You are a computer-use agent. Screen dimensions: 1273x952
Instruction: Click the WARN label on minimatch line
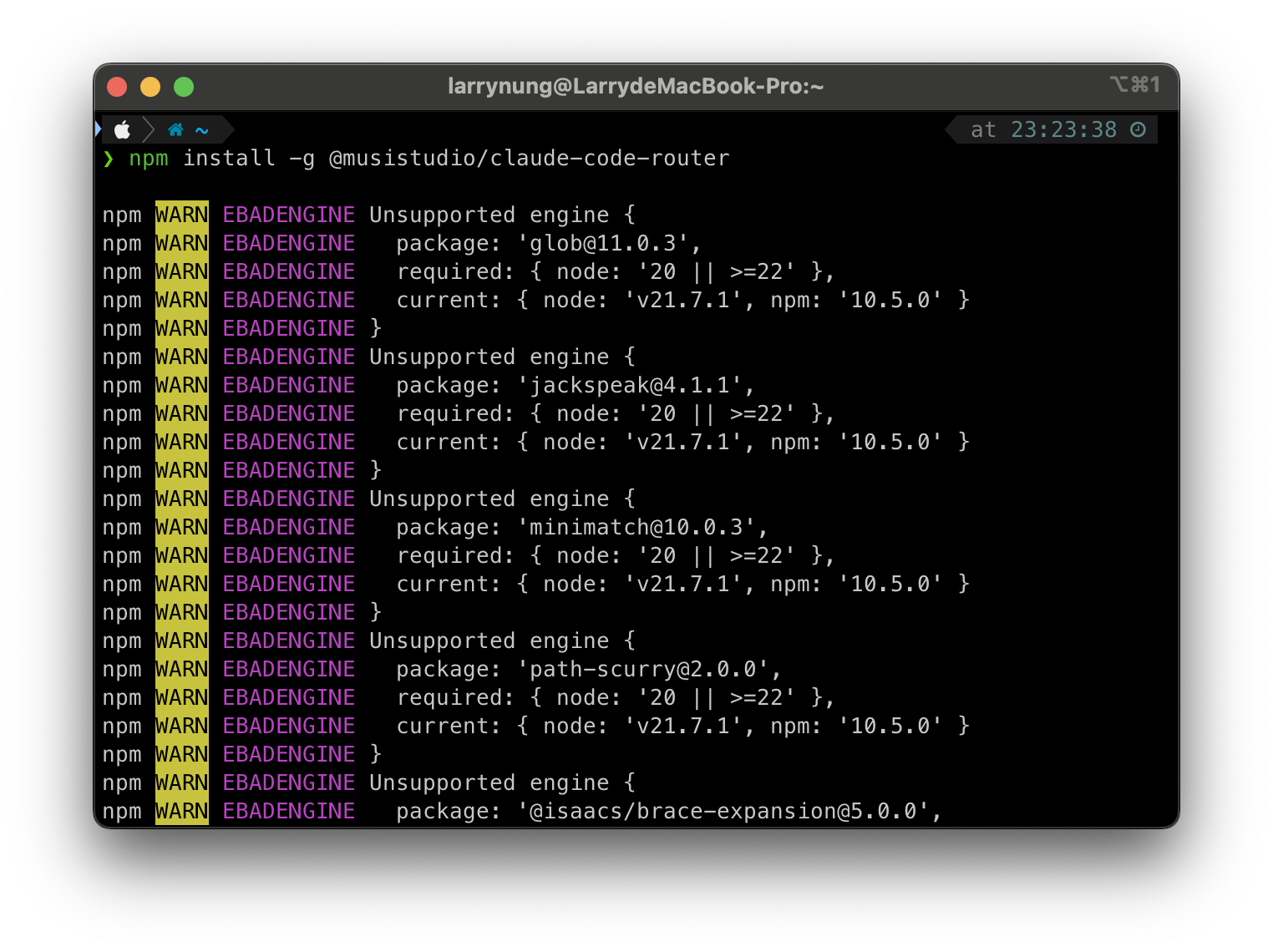click(x=182, y=527)
